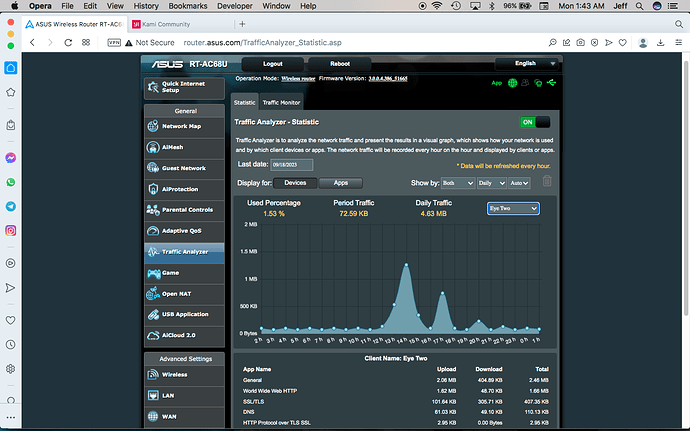Viewport: 690px width, 431px height.
Task: Click the App status link icon
Action: (496, 83)
